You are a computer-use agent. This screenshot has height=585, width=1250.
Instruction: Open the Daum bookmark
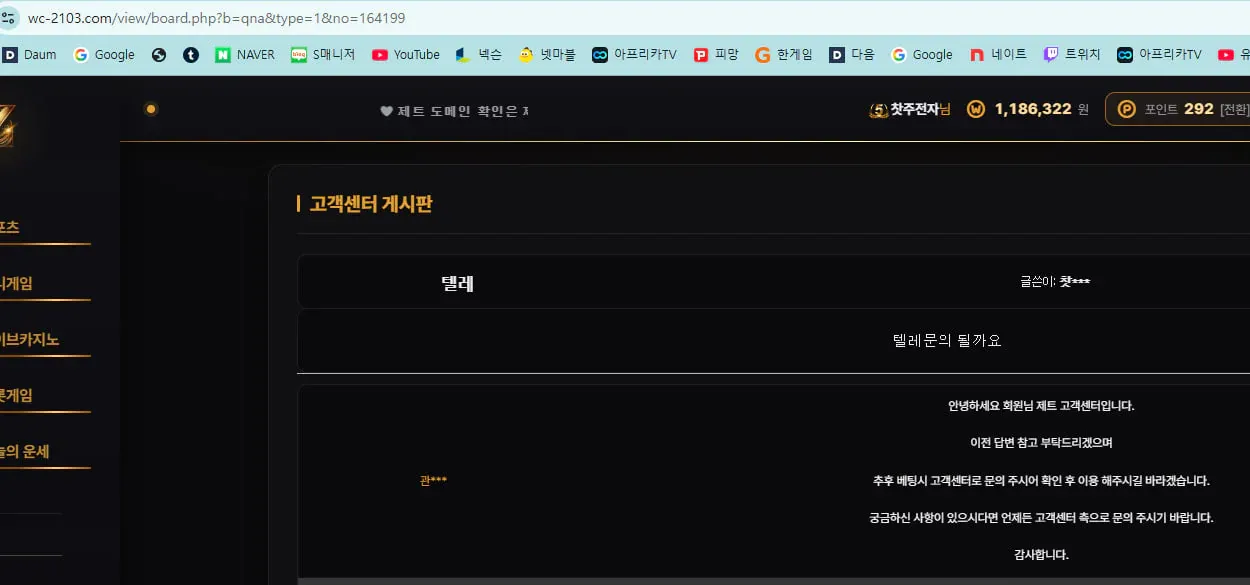point(29,55)
